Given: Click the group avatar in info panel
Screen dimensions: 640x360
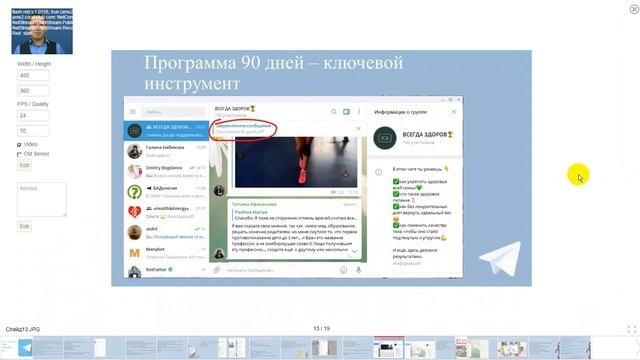Looking at the screenshot, I should click(x=385, y=138).
